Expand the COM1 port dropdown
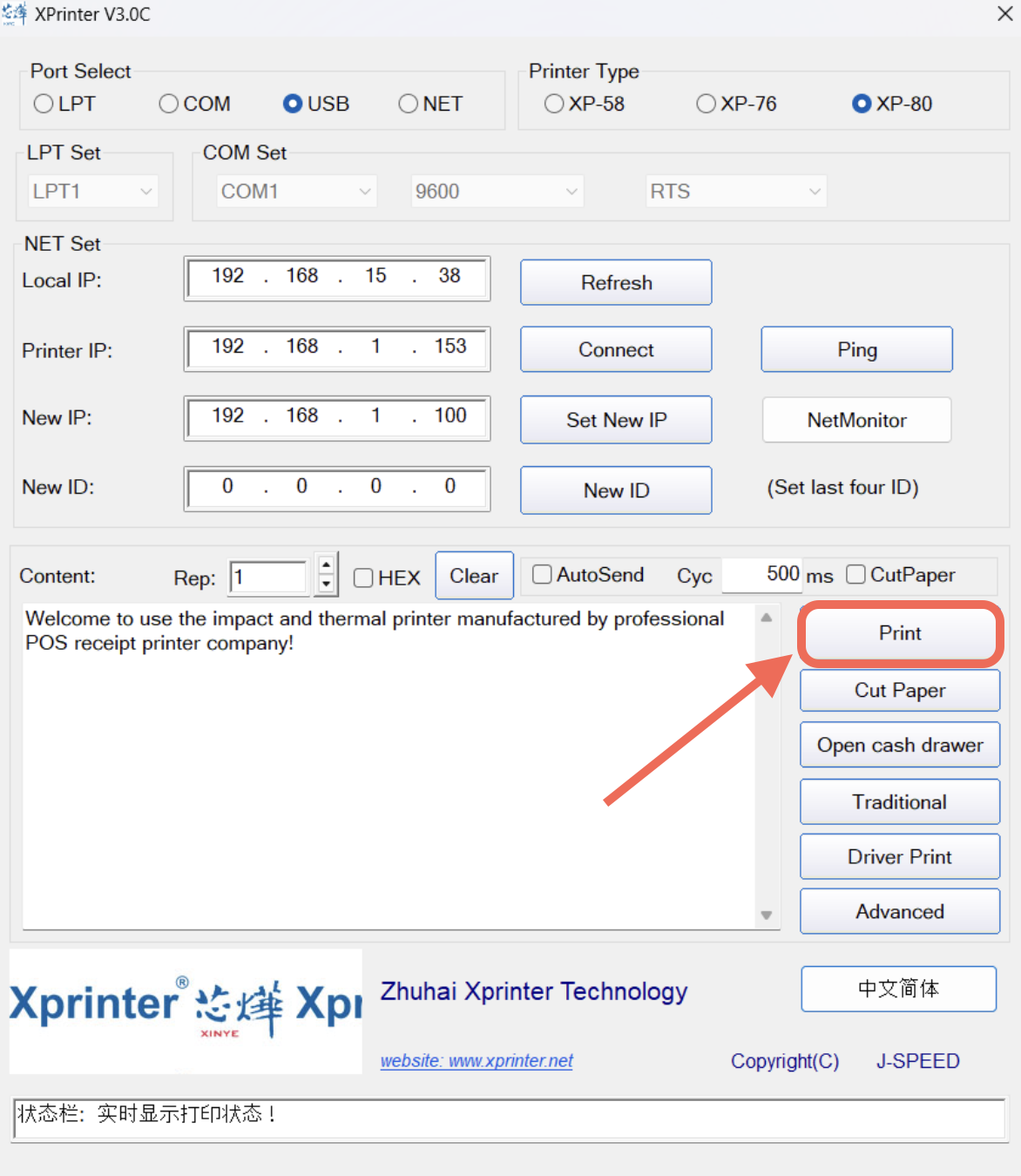The image size is (1021, 1176). 296,191
